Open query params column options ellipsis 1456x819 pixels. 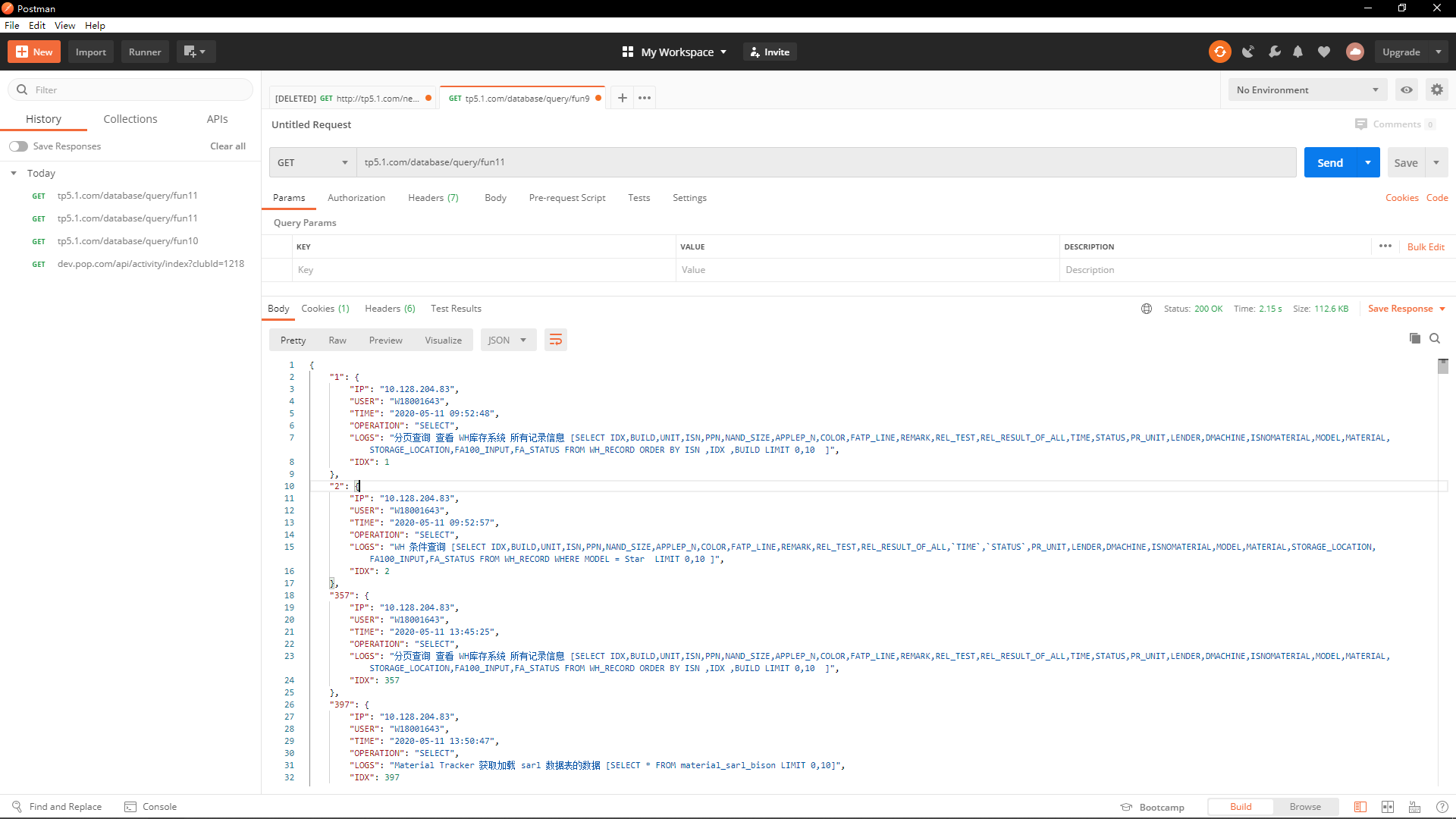[x=1385, y=246]
